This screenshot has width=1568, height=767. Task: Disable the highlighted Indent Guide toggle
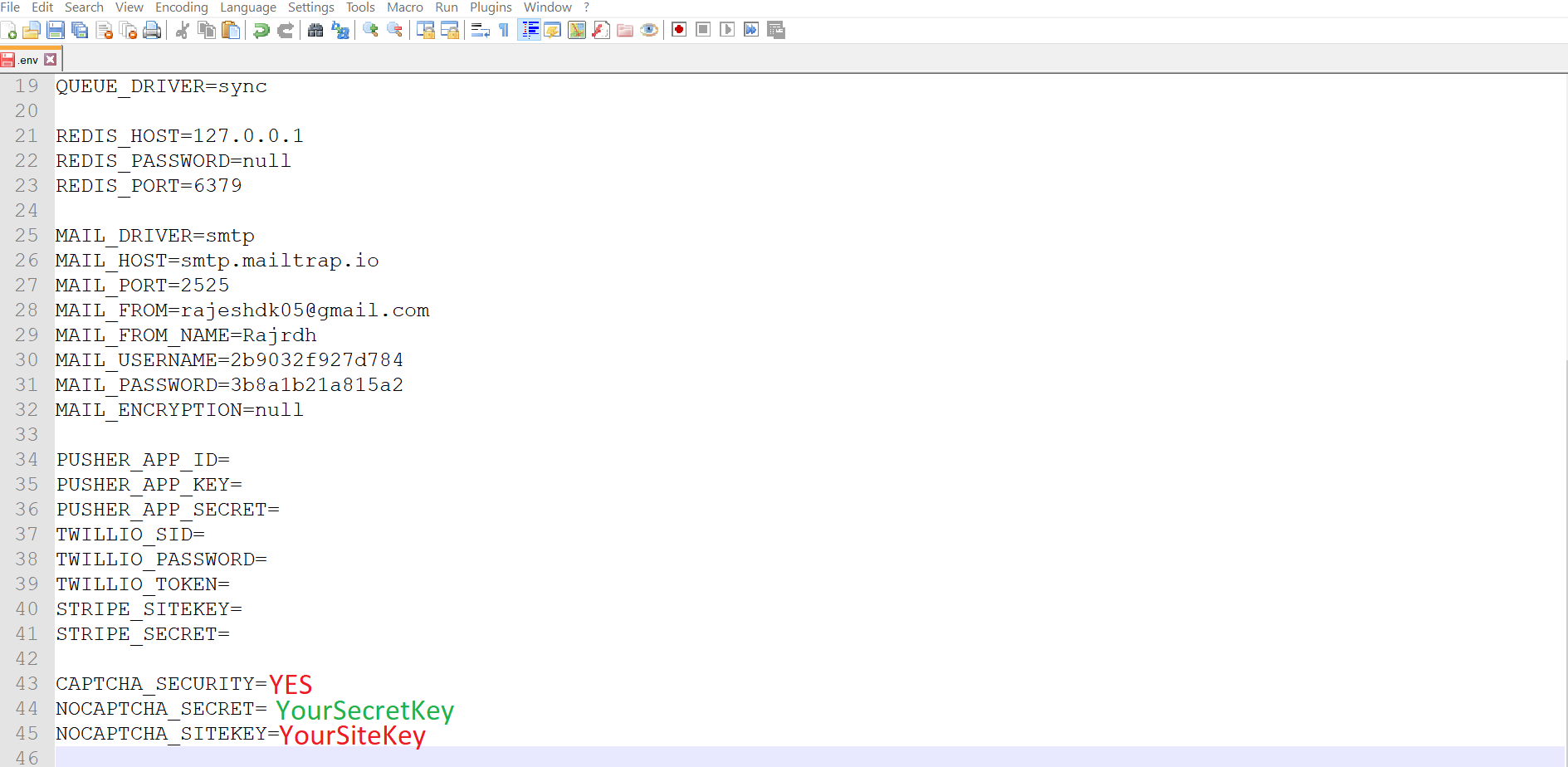[x=529, y=31]
